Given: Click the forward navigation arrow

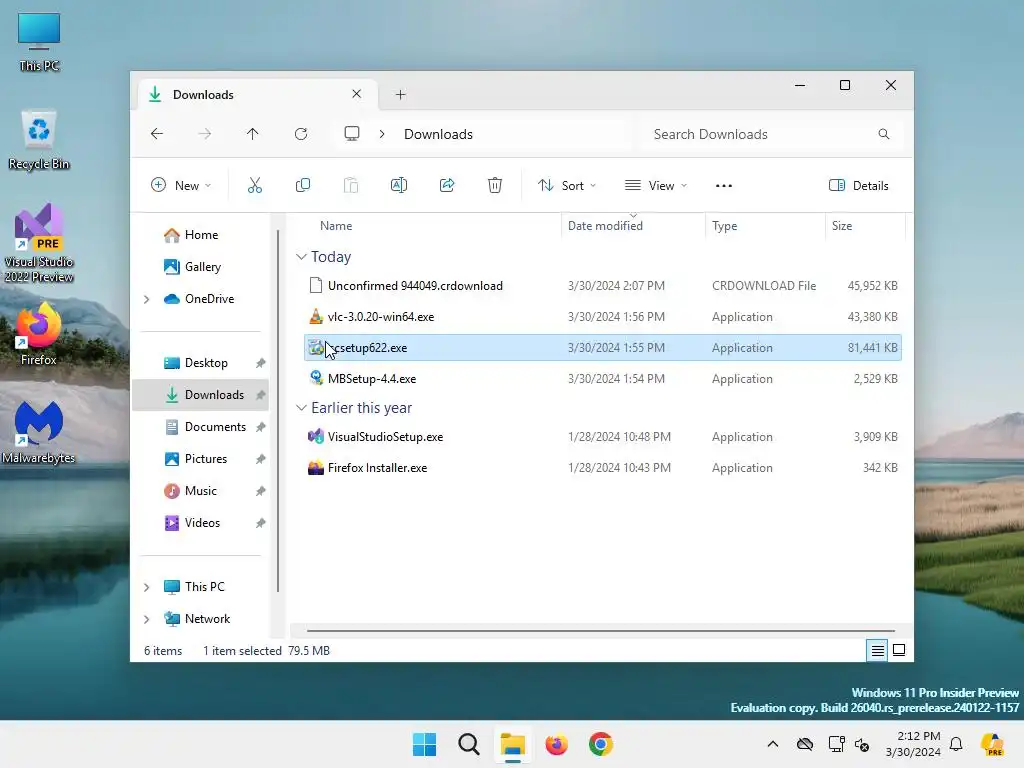Looking at the screenshot, I should click(x=204, y=134).
